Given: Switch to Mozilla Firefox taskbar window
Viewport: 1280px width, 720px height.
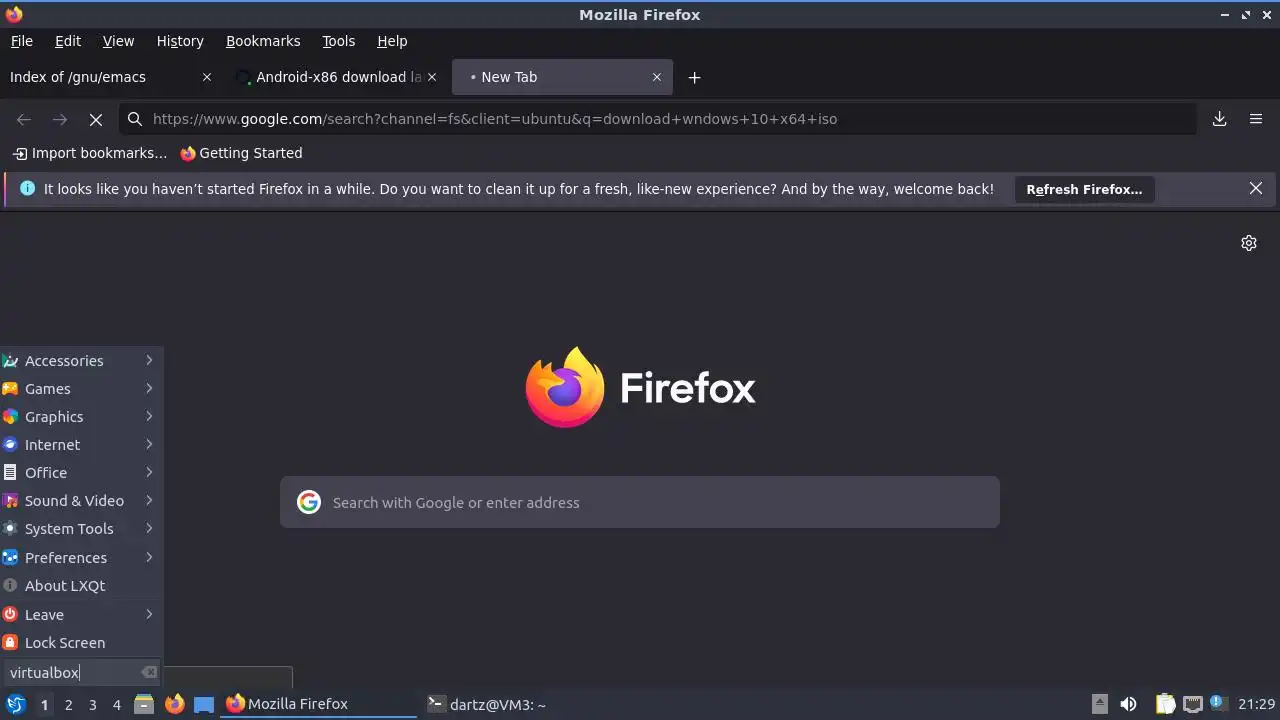Looking at the screenshot, I should pyautogui.click(x=319, y=704).
